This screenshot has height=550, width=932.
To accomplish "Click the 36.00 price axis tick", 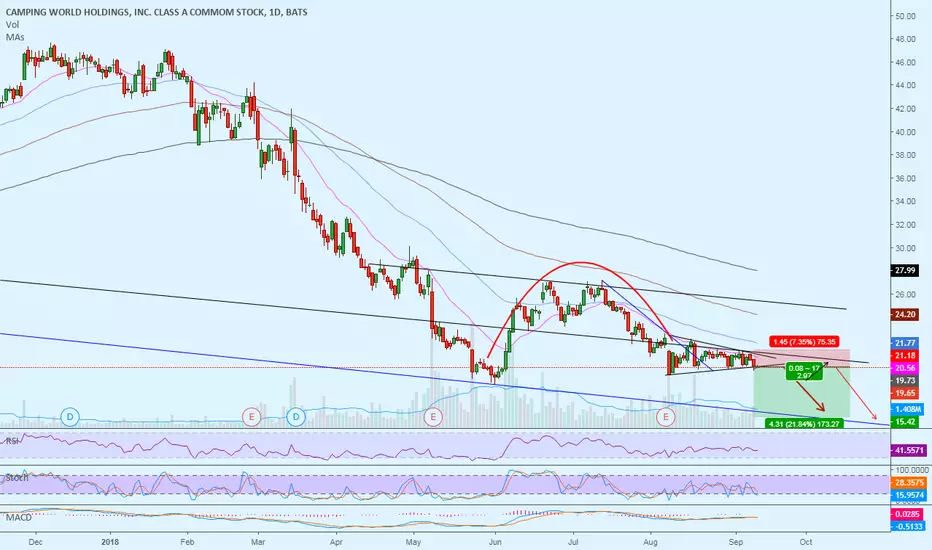I will pyautogui.click(x=905, y=178).
